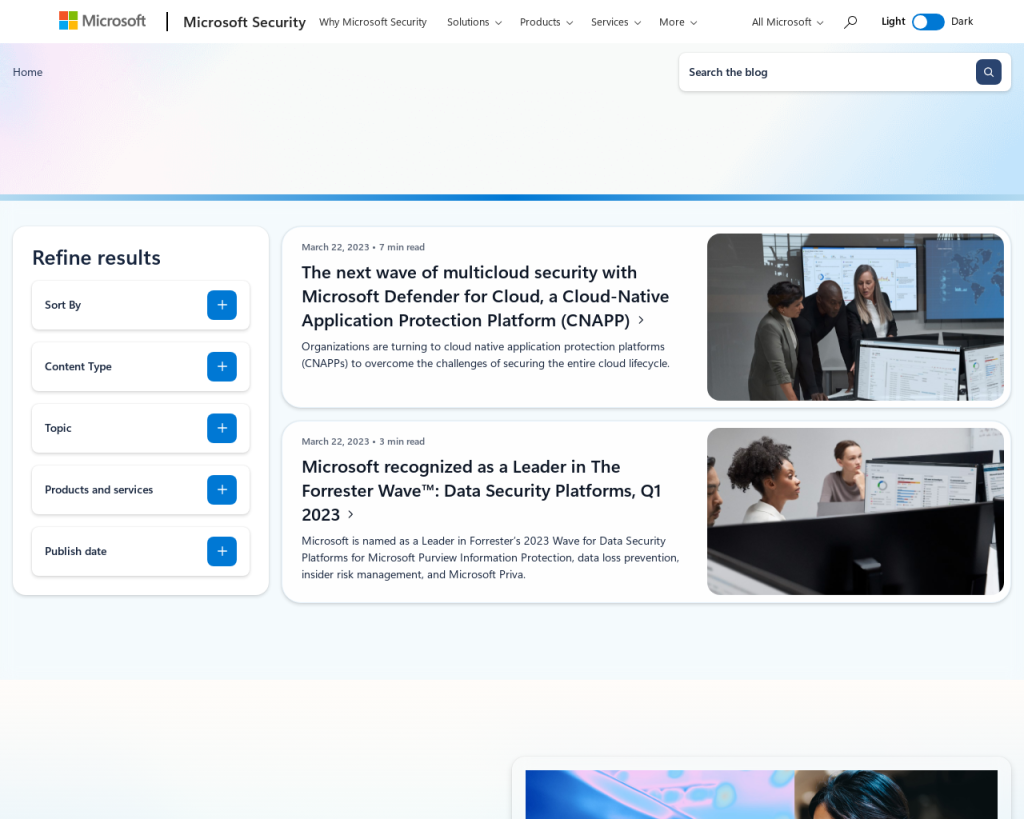The image size is (1024, 819).
Task: Click the partially visible bottom card image
Action: 761,794
